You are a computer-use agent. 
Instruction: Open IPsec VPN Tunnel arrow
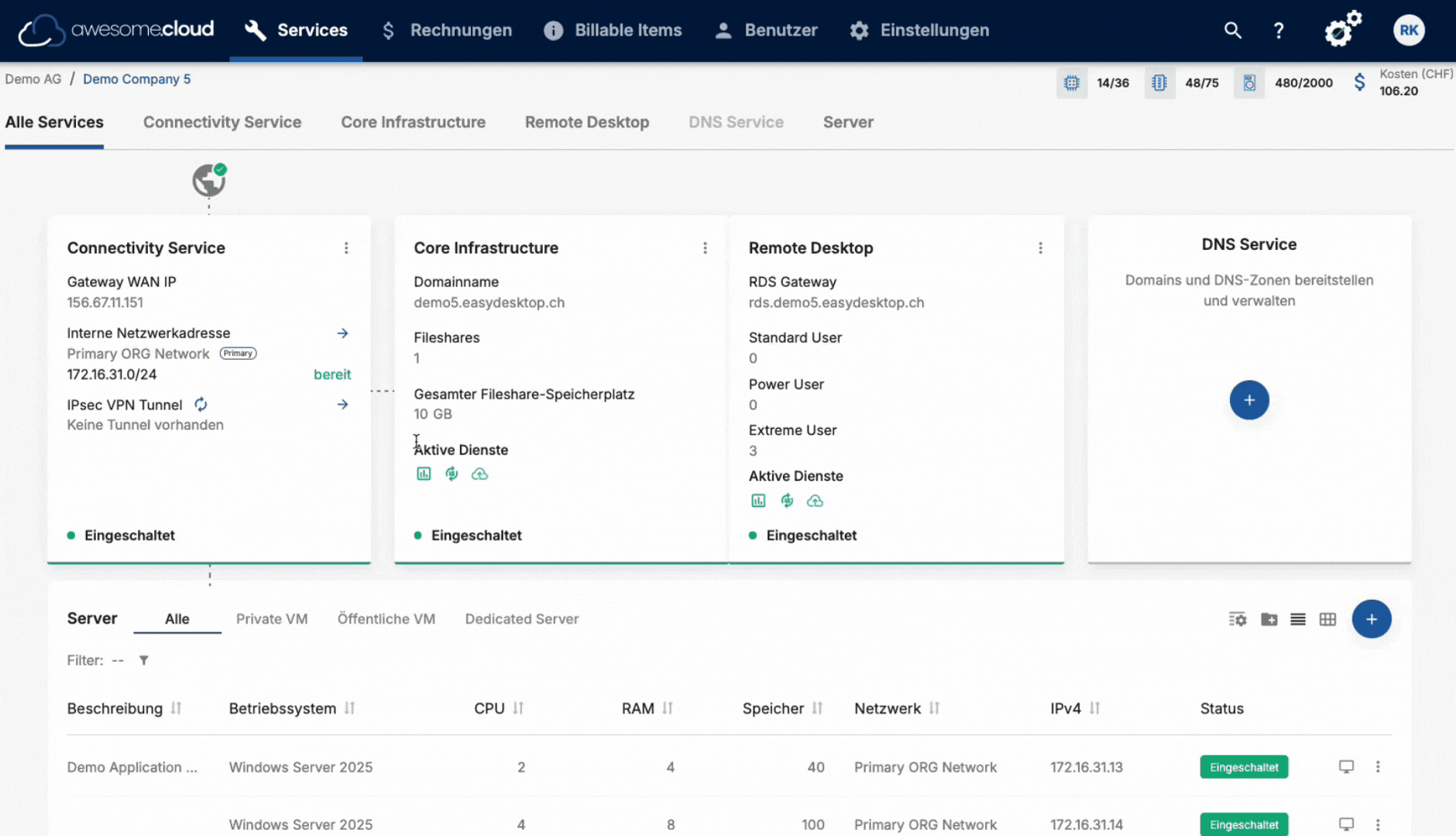coord(342,404)
